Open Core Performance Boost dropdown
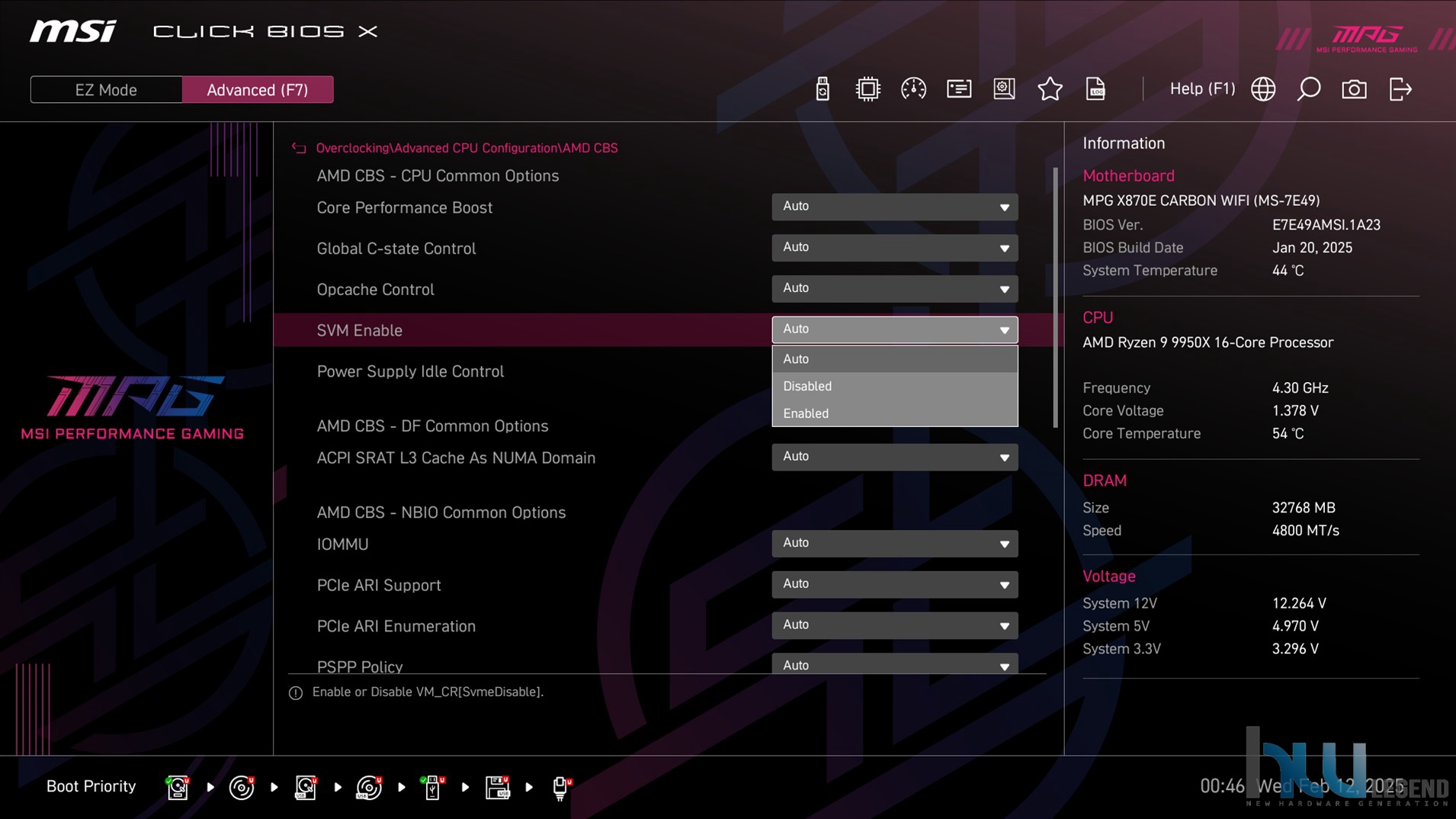The image size is (1456, 819). (894, 207)
